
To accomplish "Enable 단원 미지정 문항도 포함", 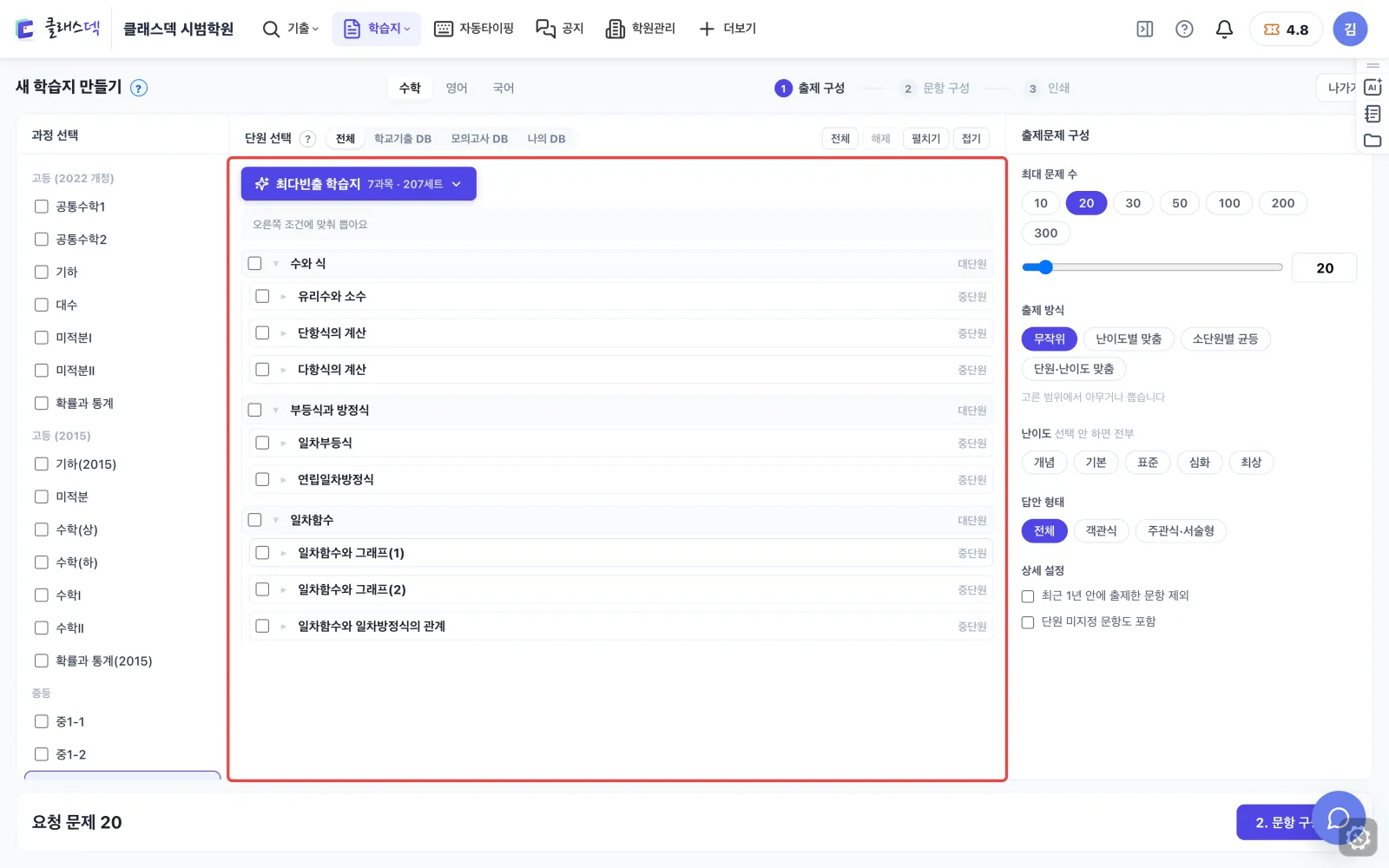I will [1028, 622].
